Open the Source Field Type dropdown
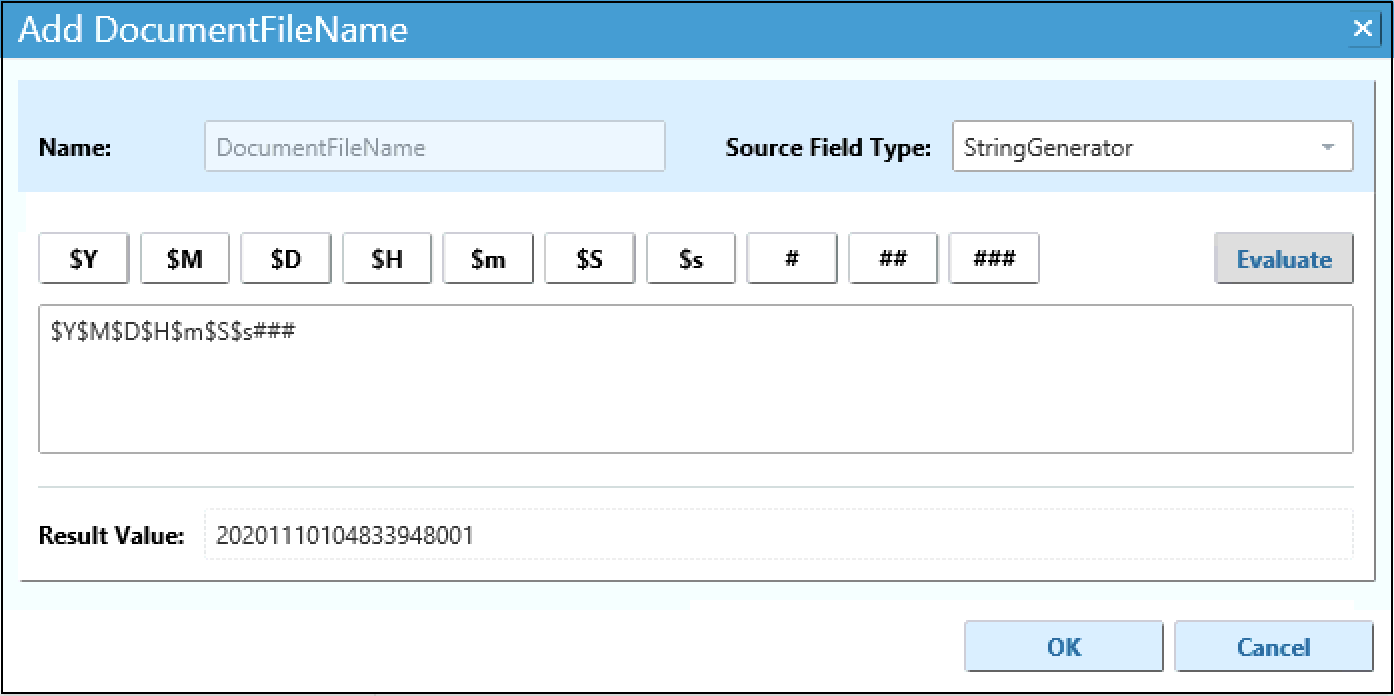1394x696 pixels. 1152,147
